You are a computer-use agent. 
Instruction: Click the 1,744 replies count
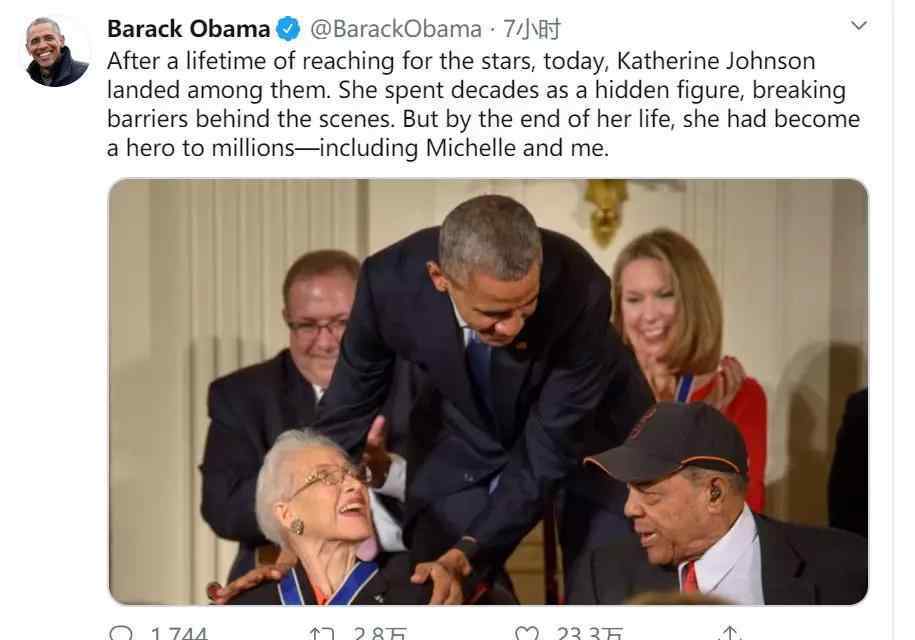pyautogui.click(x=179, y=634)
